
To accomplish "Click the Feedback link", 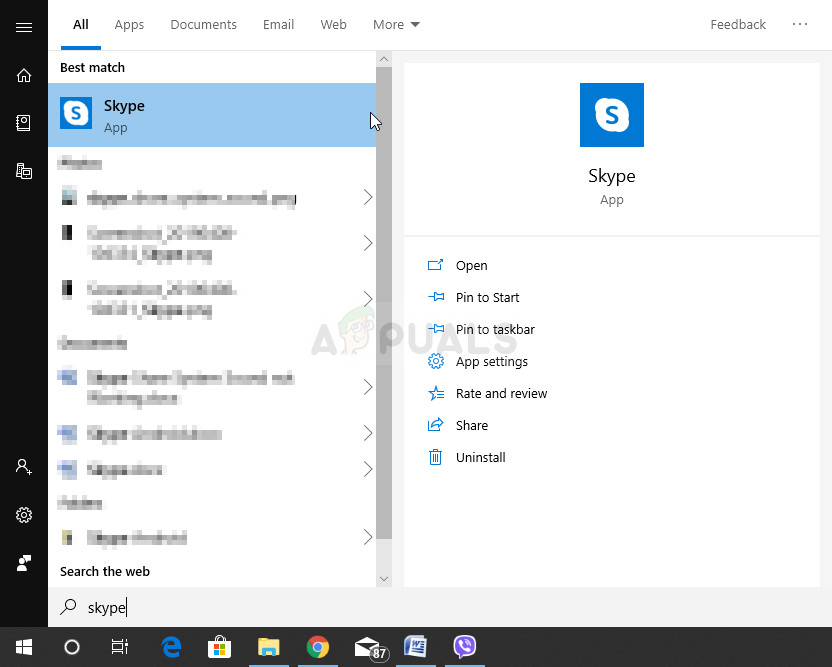I will [738, 24].
